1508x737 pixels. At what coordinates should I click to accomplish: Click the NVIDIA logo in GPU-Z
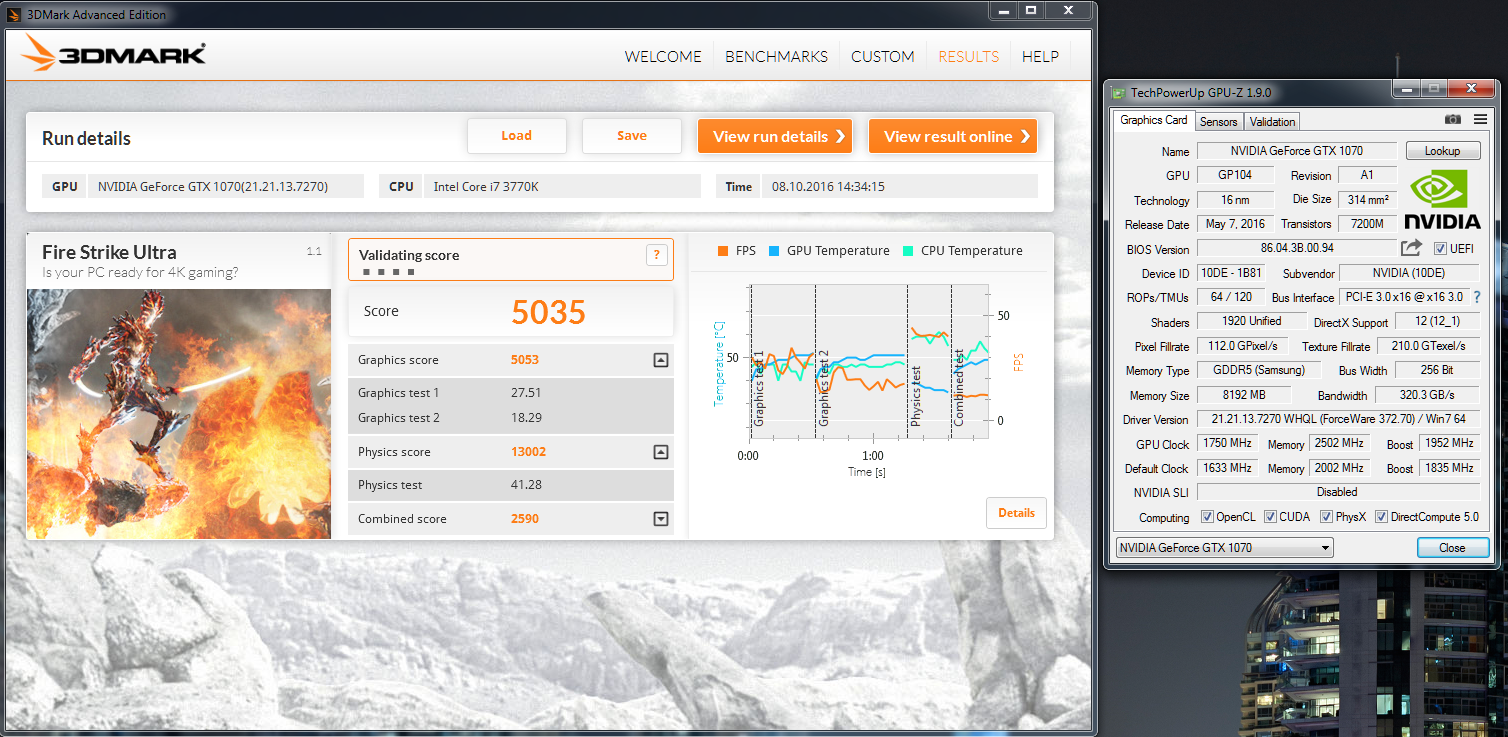1441,200
